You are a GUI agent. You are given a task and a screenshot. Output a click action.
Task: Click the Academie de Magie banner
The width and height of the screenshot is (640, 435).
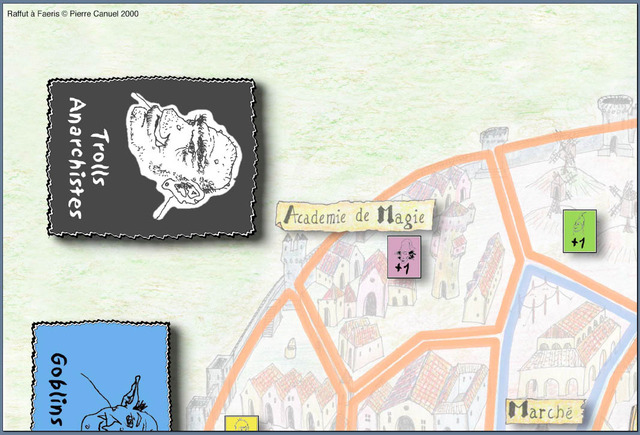(x=355, y=215)
